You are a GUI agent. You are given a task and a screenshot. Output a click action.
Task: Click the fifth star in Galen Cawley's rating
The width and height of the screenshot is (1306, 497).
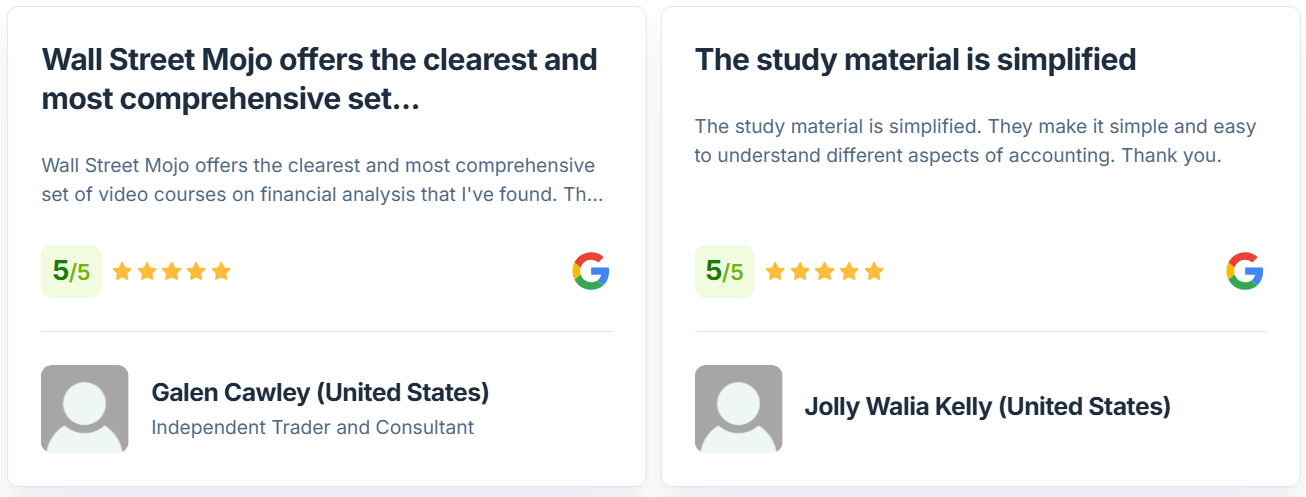(x=221, y=271)
